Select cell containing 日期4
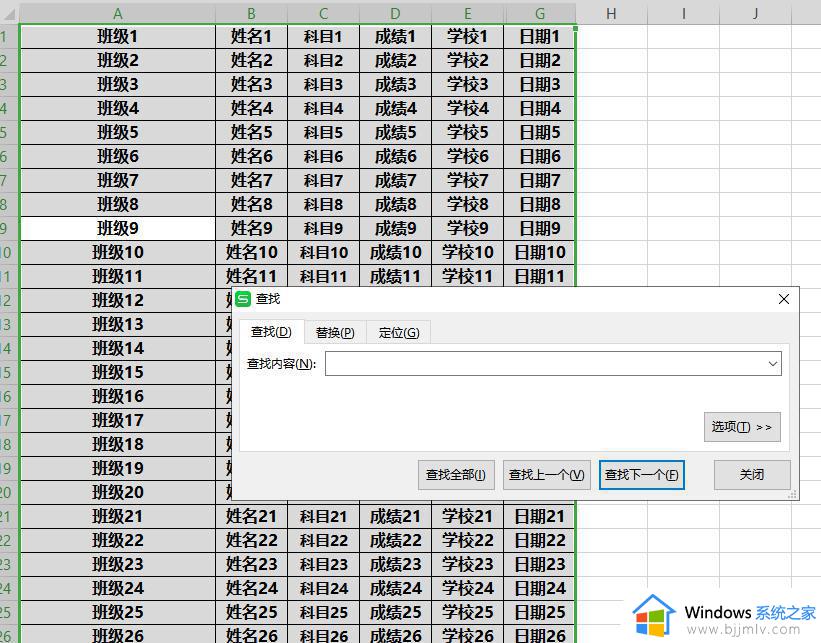 pyautogui.click(x=540, y=108)
